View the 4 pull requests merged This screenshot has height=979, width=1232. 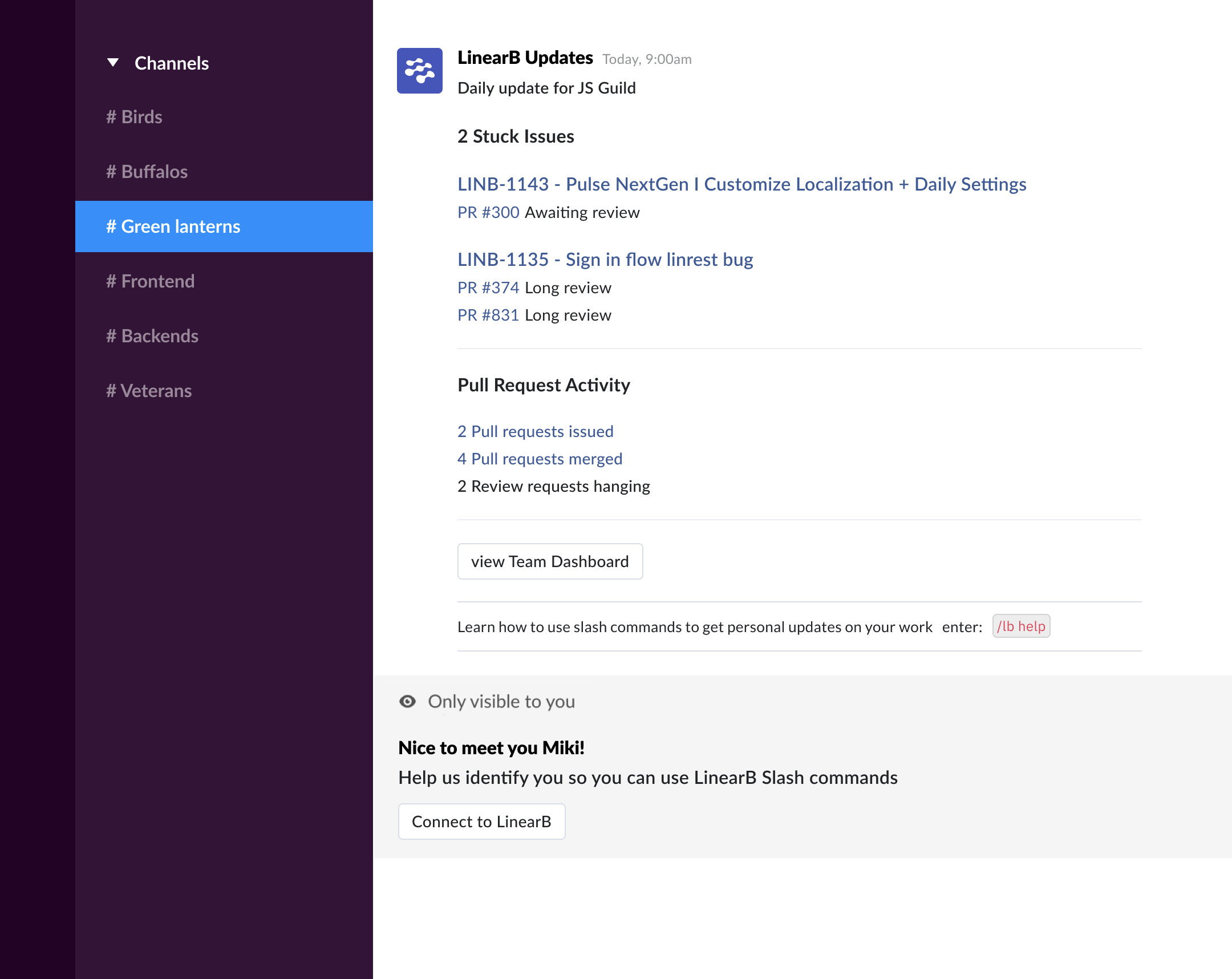click(x=539, y=458)
